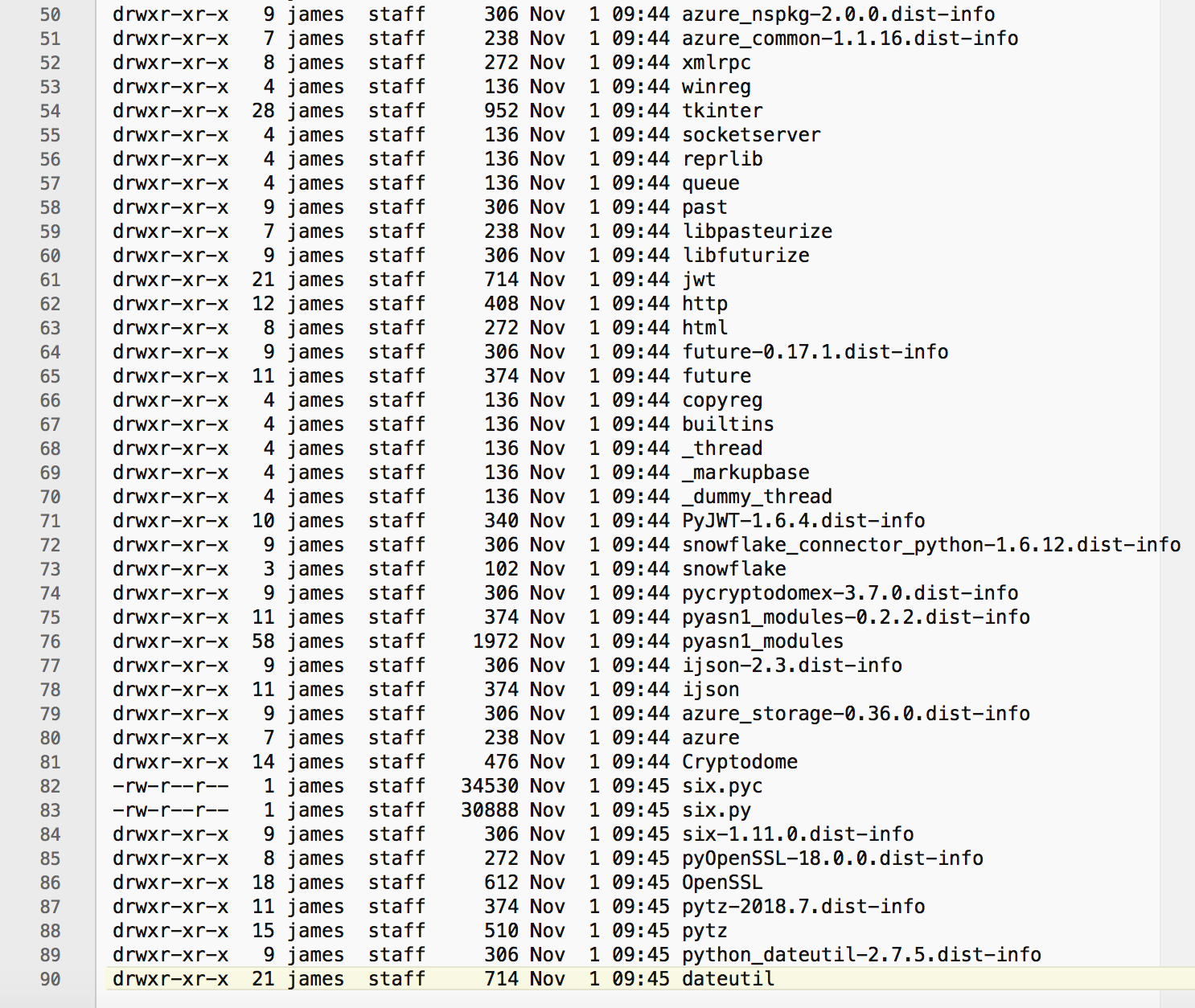Screen dimensions: 1195x1008
Task: Click on the Cryptodome entry
Action: pyautogui.click(x=739, y=762)
